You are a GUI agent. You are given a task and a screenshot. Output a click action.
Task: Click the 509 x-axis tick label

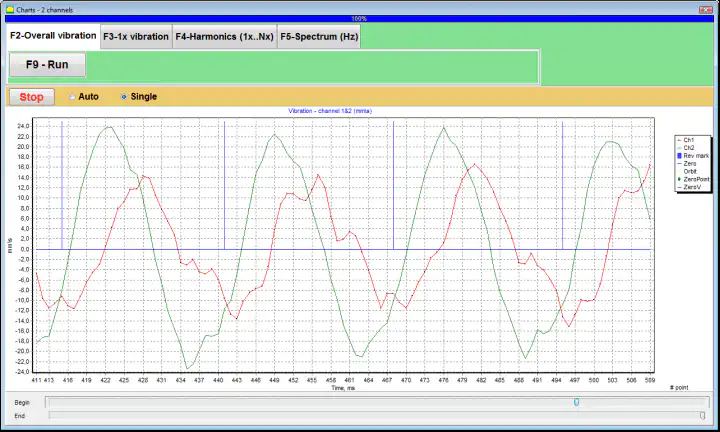650,380
